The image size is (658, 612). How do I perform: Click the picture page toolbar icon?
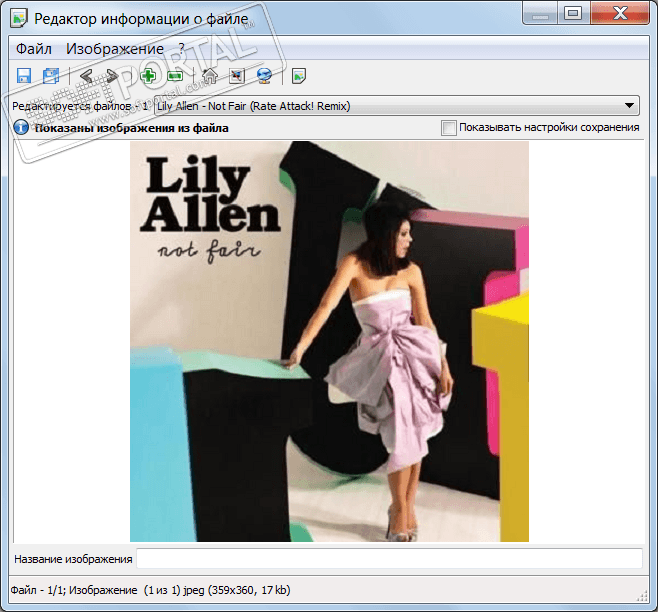click(299, 76)
